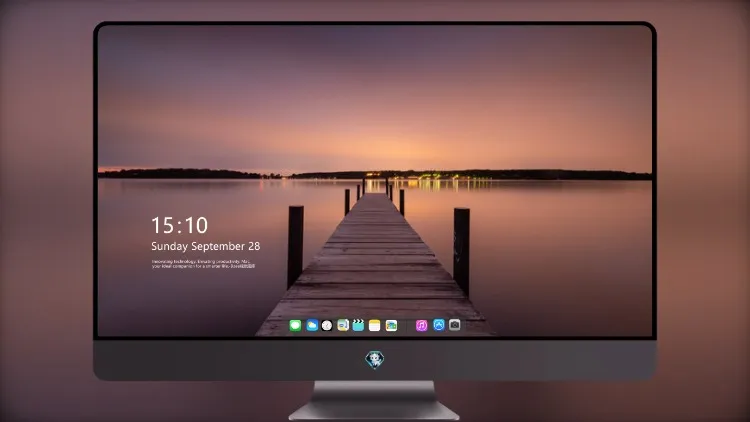The image size is (750, 422).
Task: Click the mascot logo on monitor chin
Action: [375, 360]
